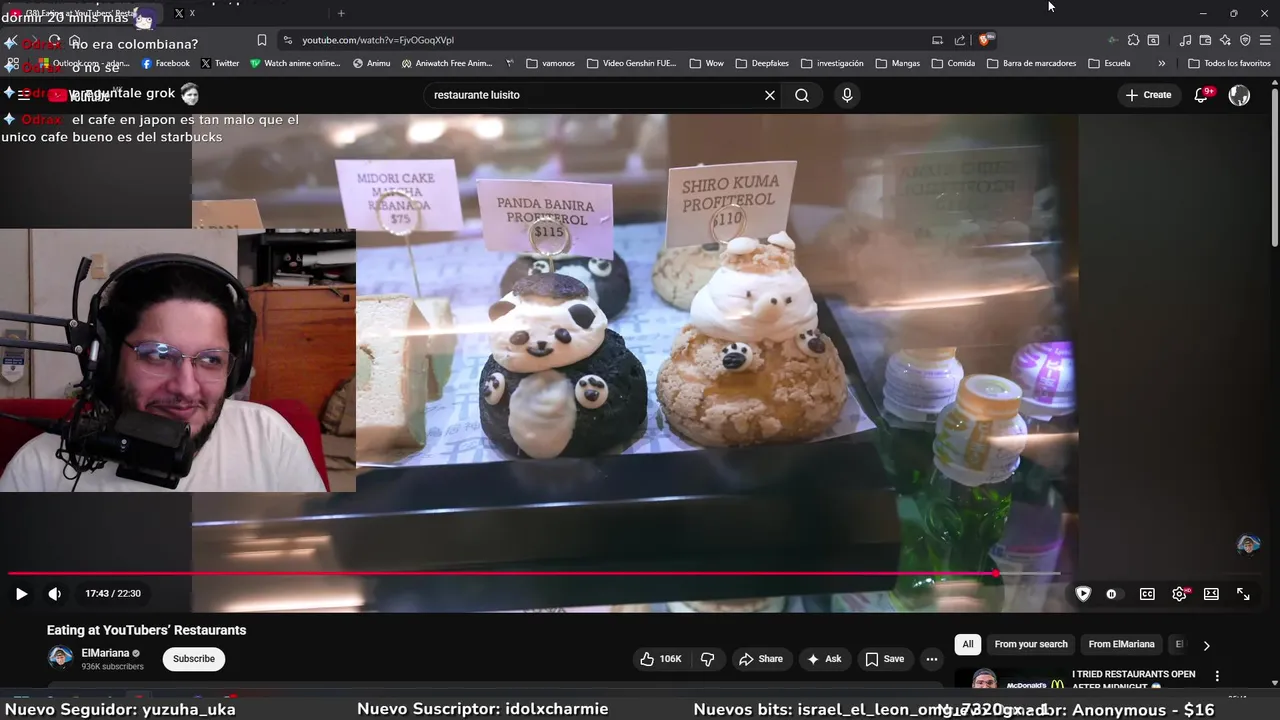Expand the Deepfakes bookmark folder
This screenshot has height=720, width=1280.
[762, 63]
